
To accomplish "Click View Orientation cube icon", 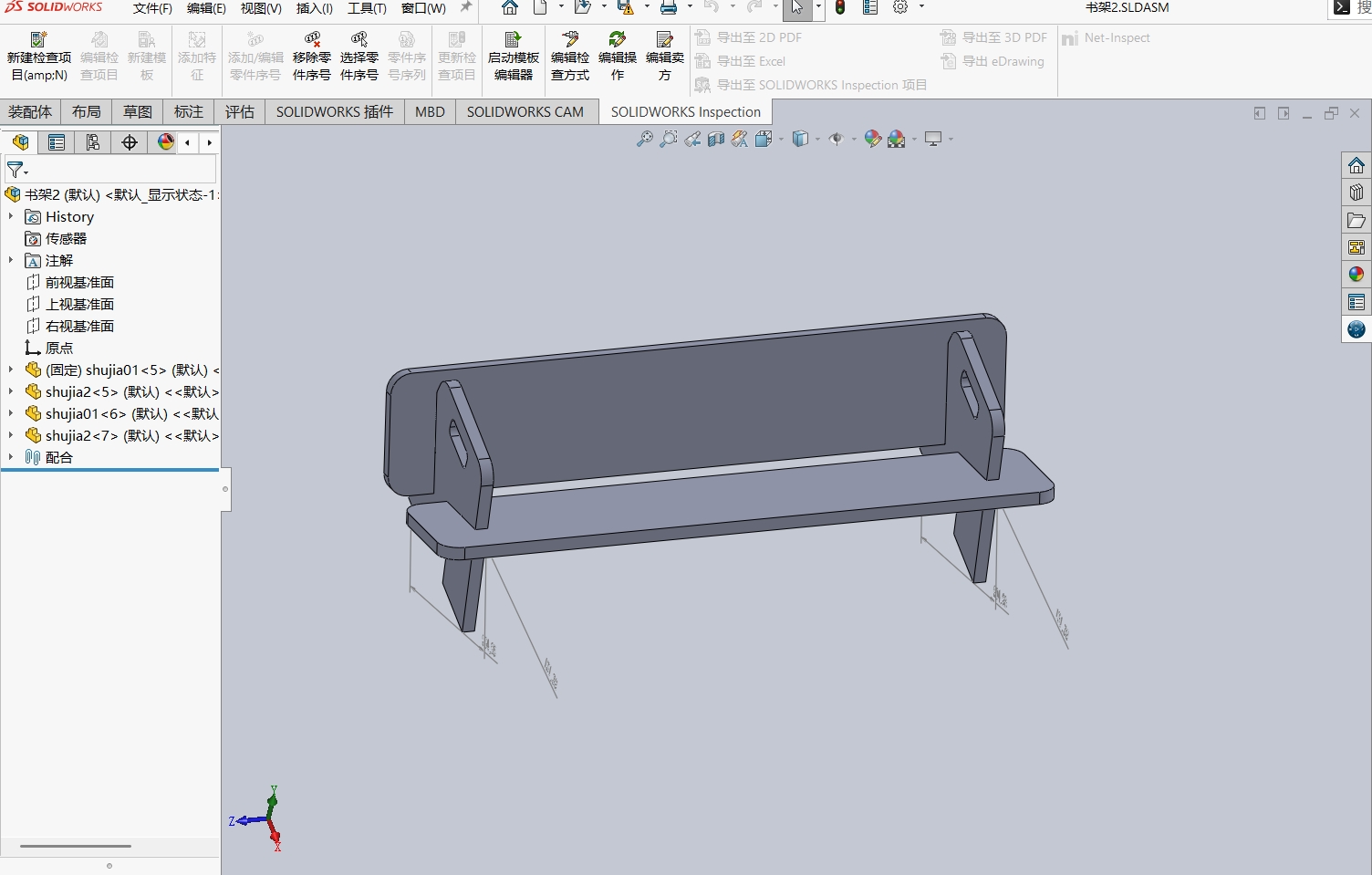I will point(764,139).
